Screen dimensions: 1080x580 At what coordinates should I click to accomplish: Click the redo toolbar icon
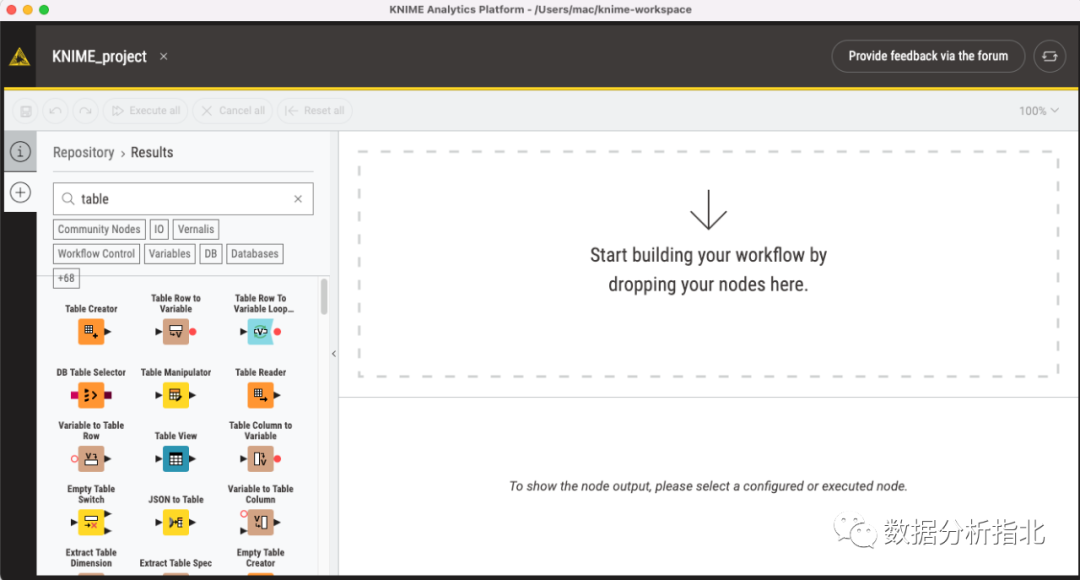(x=85, y=111)
